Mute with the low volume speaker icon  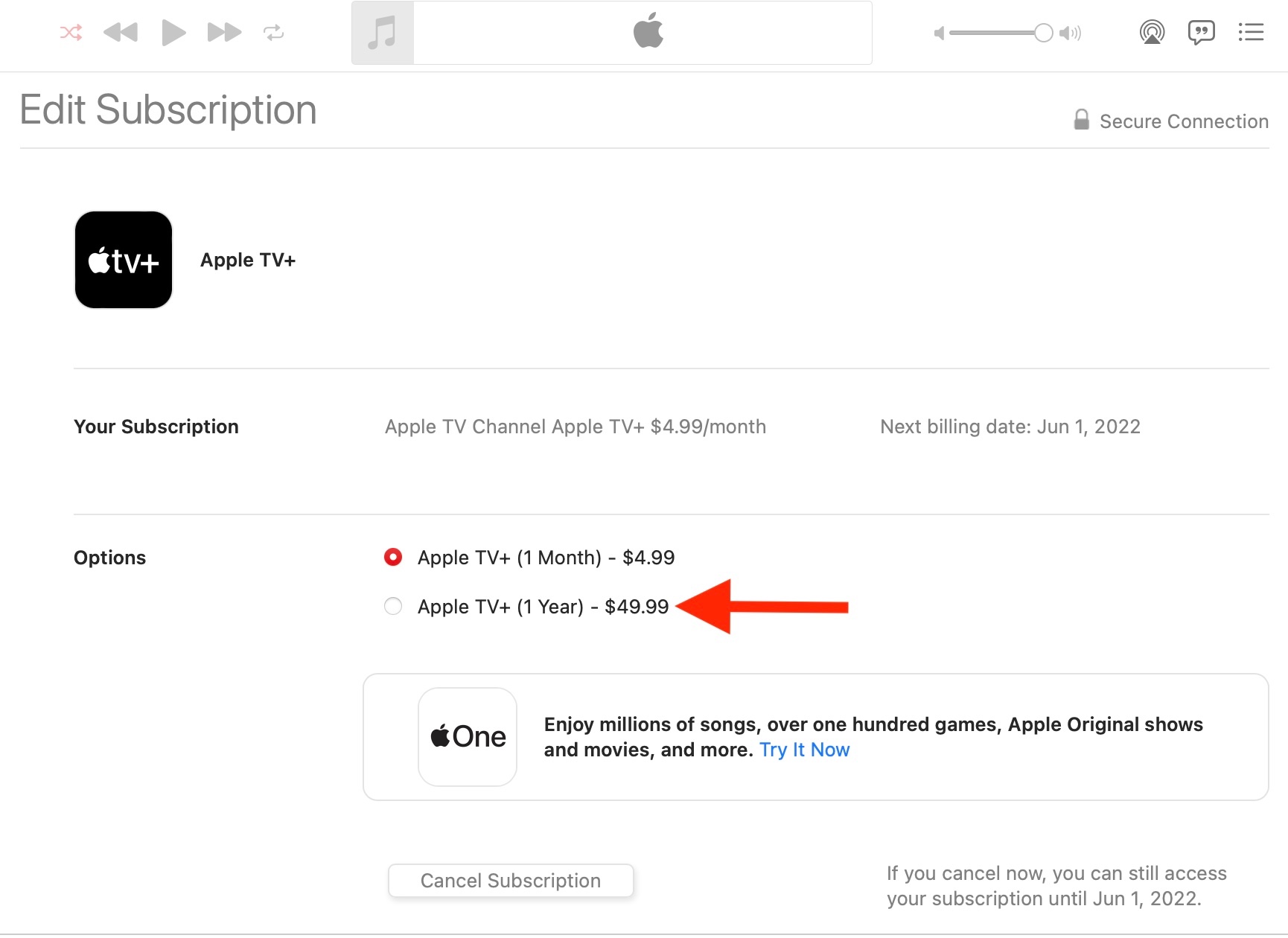coord(939,33)
